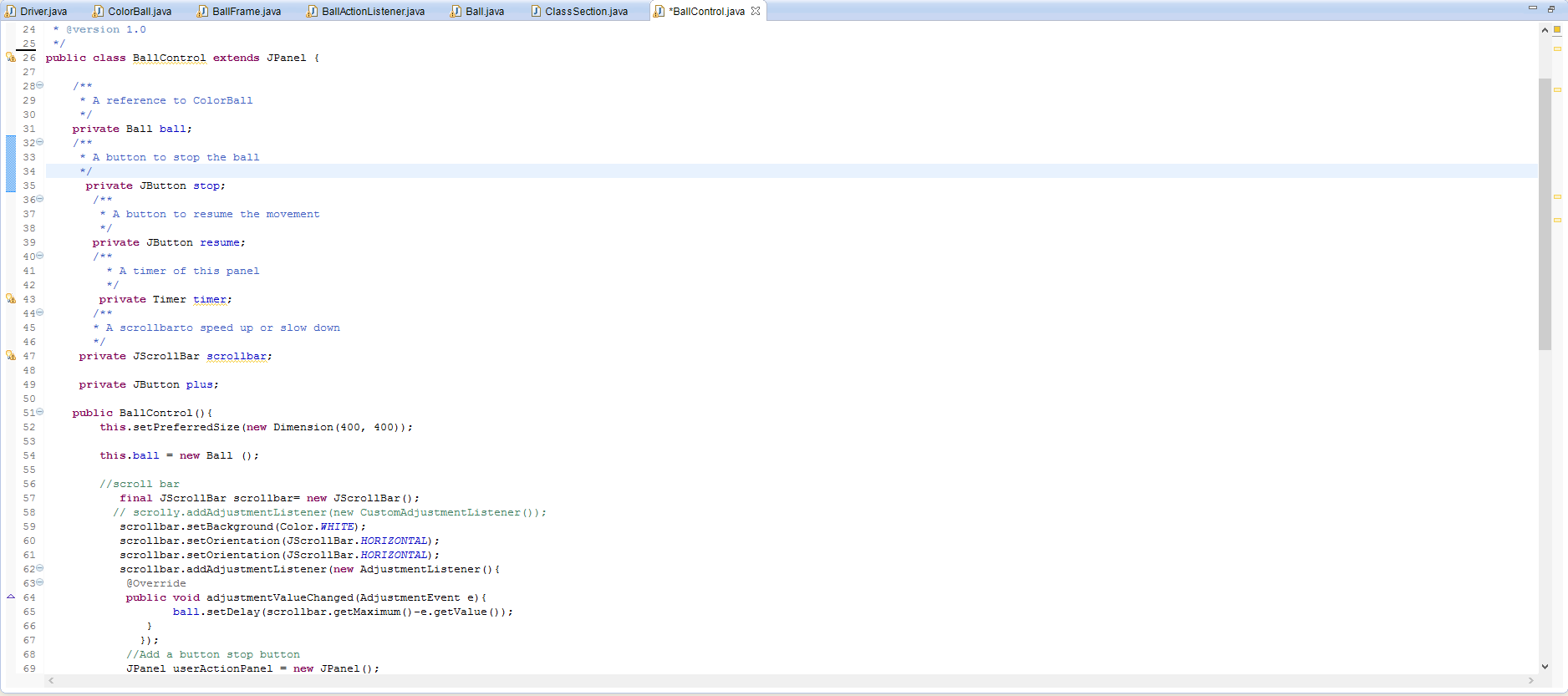Open the ClassSection.java tab
This screenshot has width=1568, height=696.
580,11
